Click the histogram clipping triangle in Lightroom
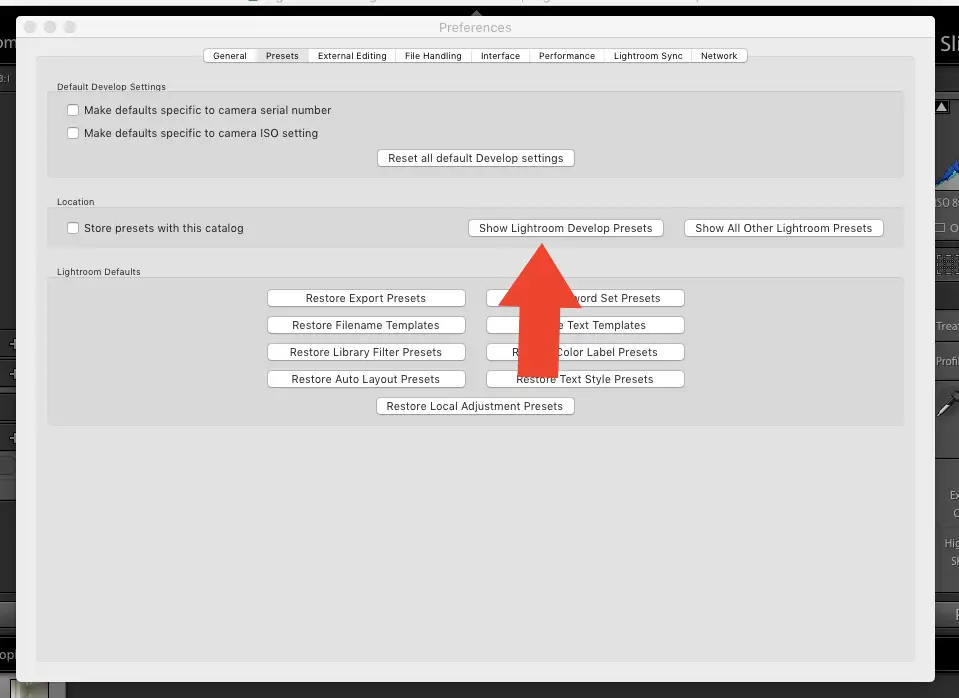 tap(942, 107)
